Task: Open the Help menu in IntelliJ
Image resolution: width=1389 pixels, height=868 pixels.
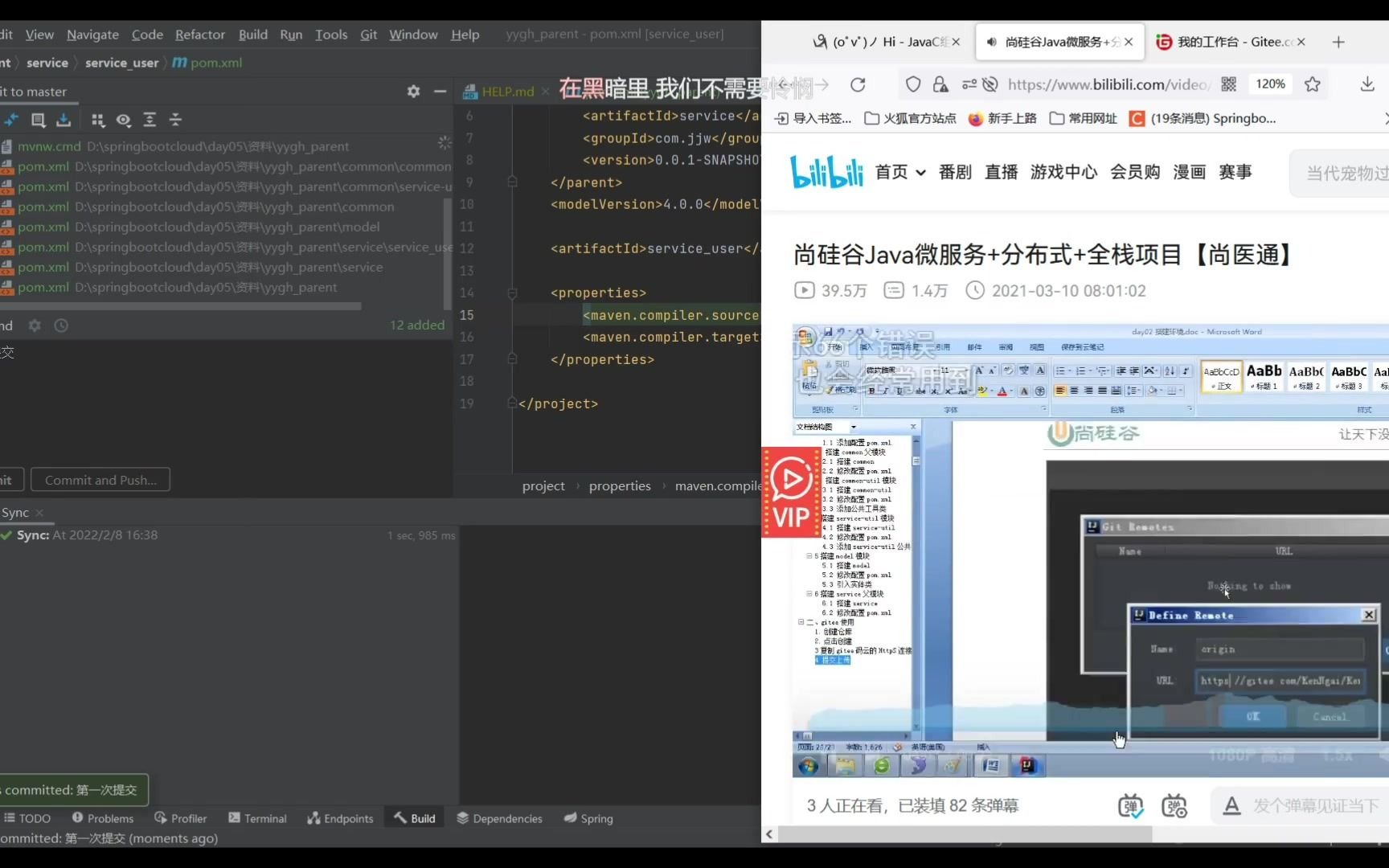Action: (465, 35)
